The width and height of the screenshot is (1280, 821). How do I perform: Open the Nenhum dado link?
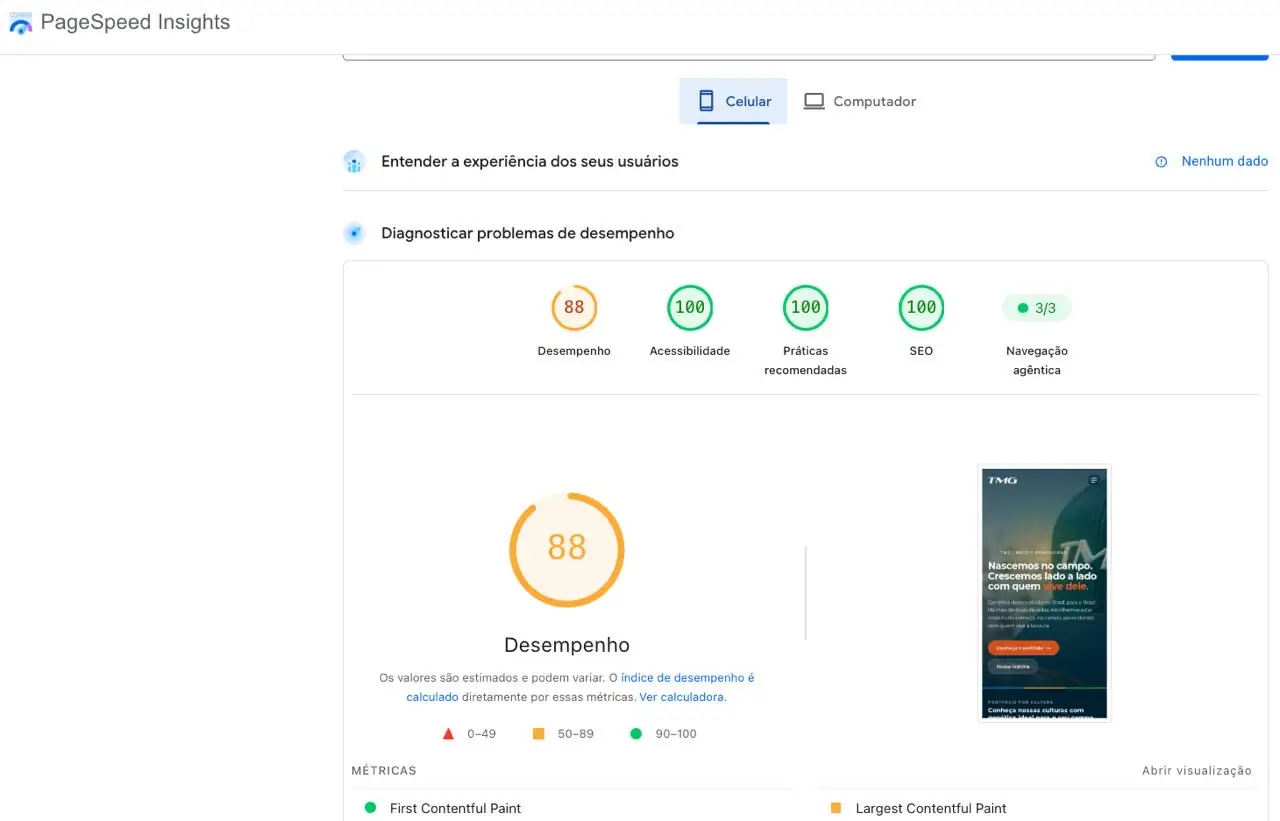pyautogui.click(x=1224, y=161)
